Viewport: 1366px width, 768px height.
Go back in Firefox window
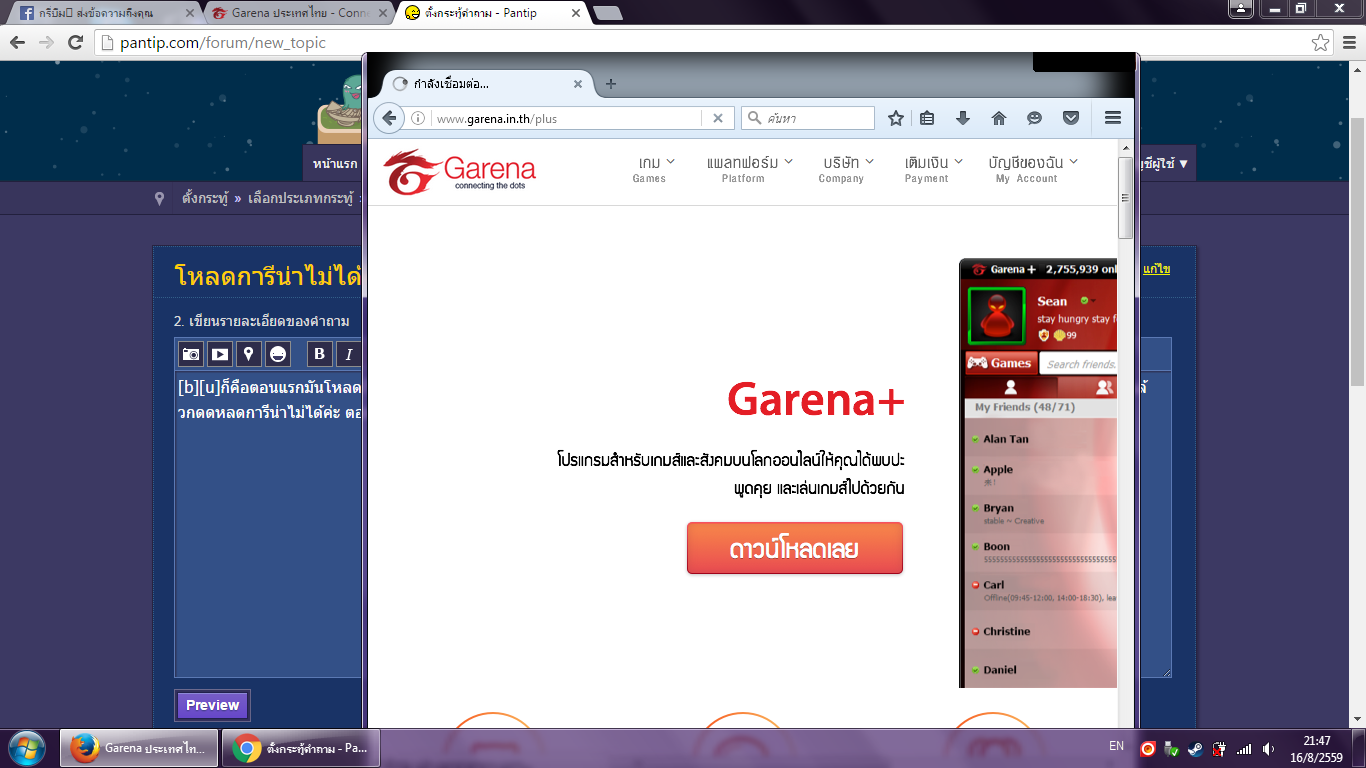390,118
